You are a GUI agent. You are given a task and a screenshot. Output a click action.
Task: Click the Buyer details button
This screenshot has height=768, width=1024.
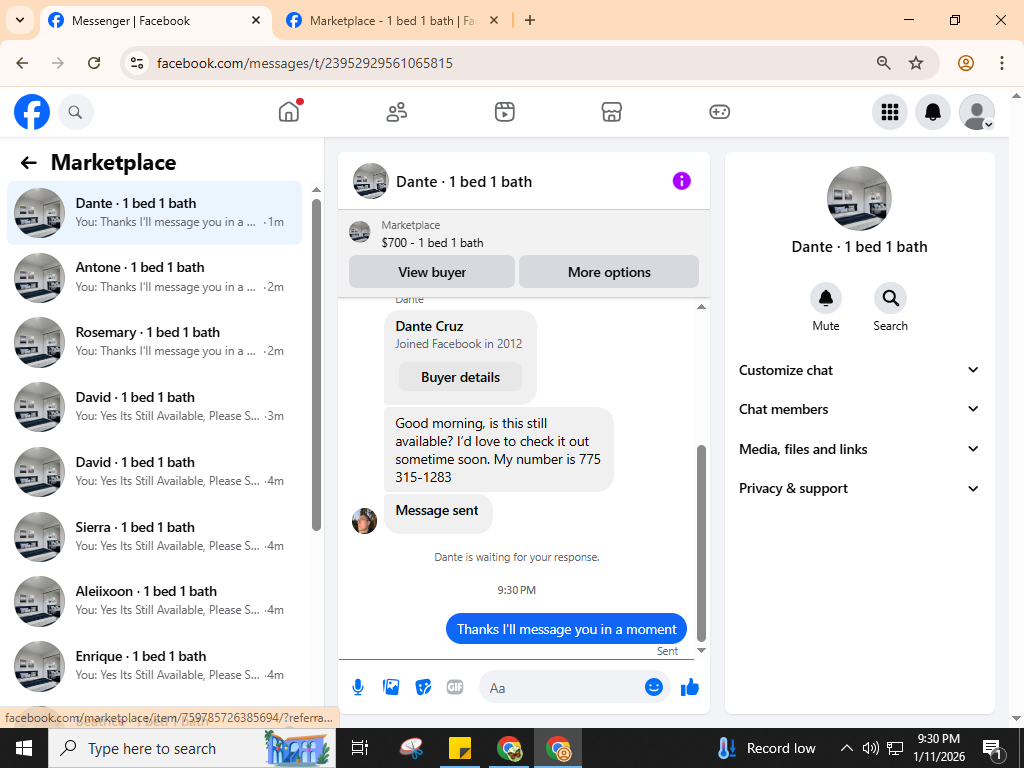(x=460, y=377)
